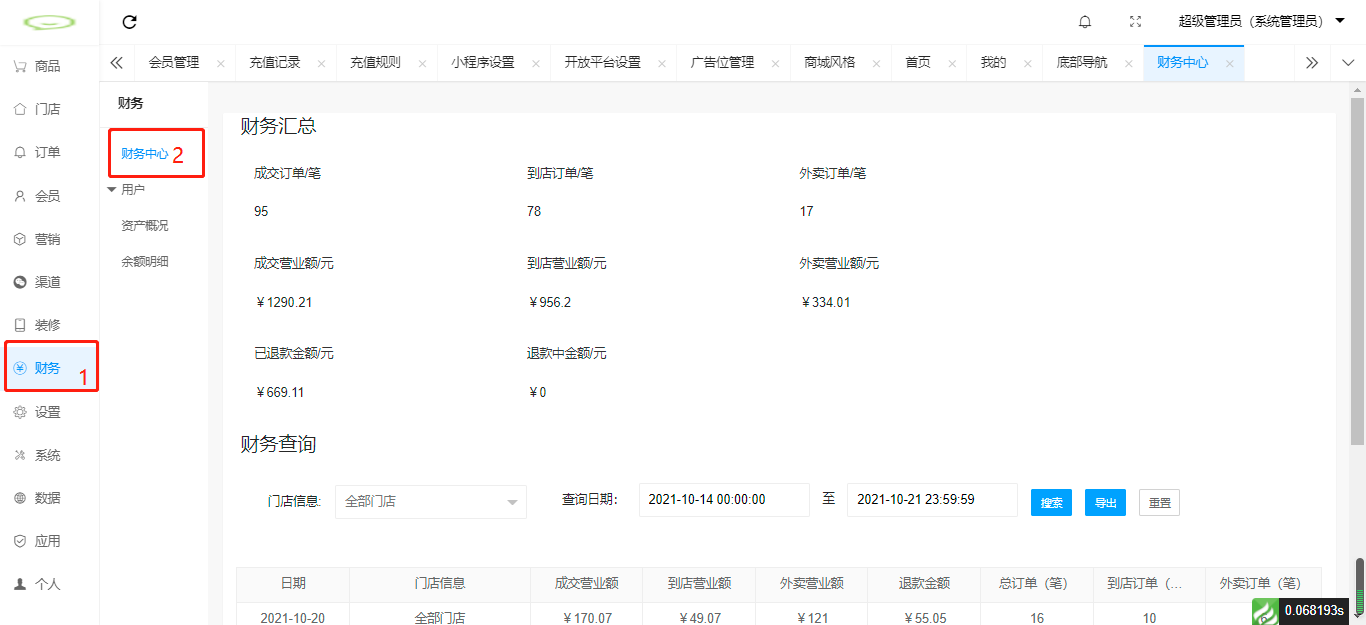Click the start date field 2021-10-14

(x=724, y=499)
